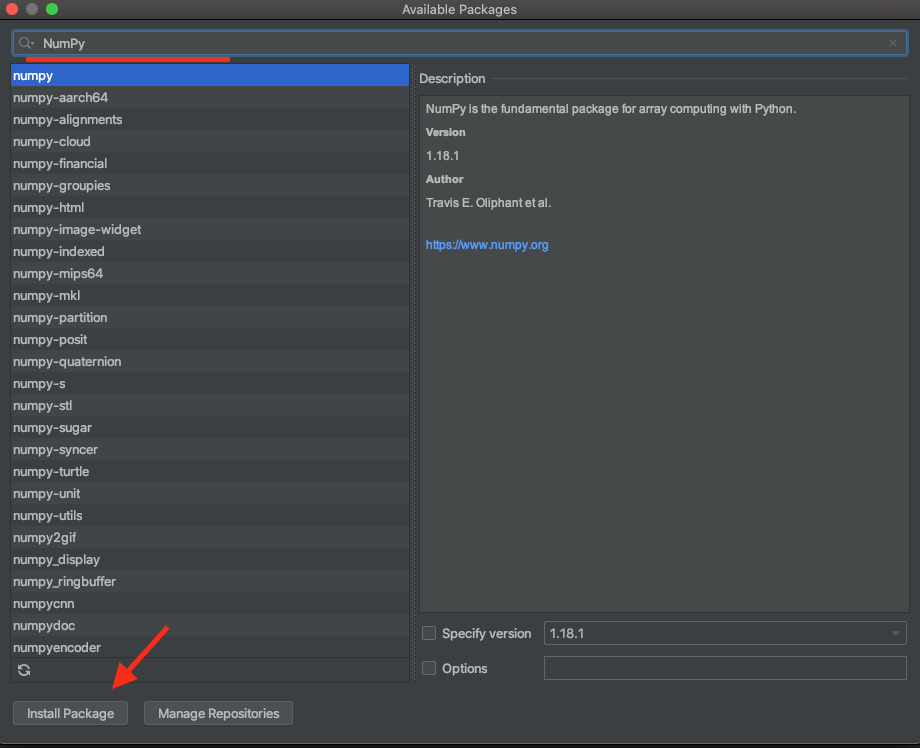Select numpy-s package

click(210, 384)
